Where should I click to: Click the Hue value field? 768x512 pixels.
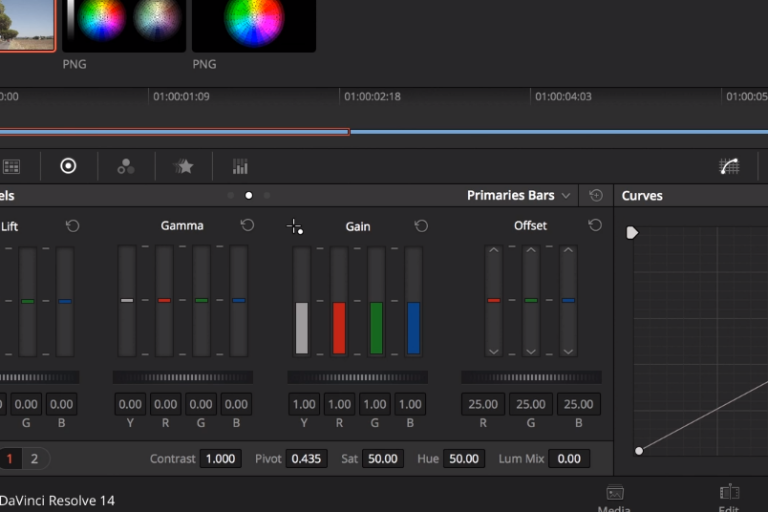click(x=464, y=459)
